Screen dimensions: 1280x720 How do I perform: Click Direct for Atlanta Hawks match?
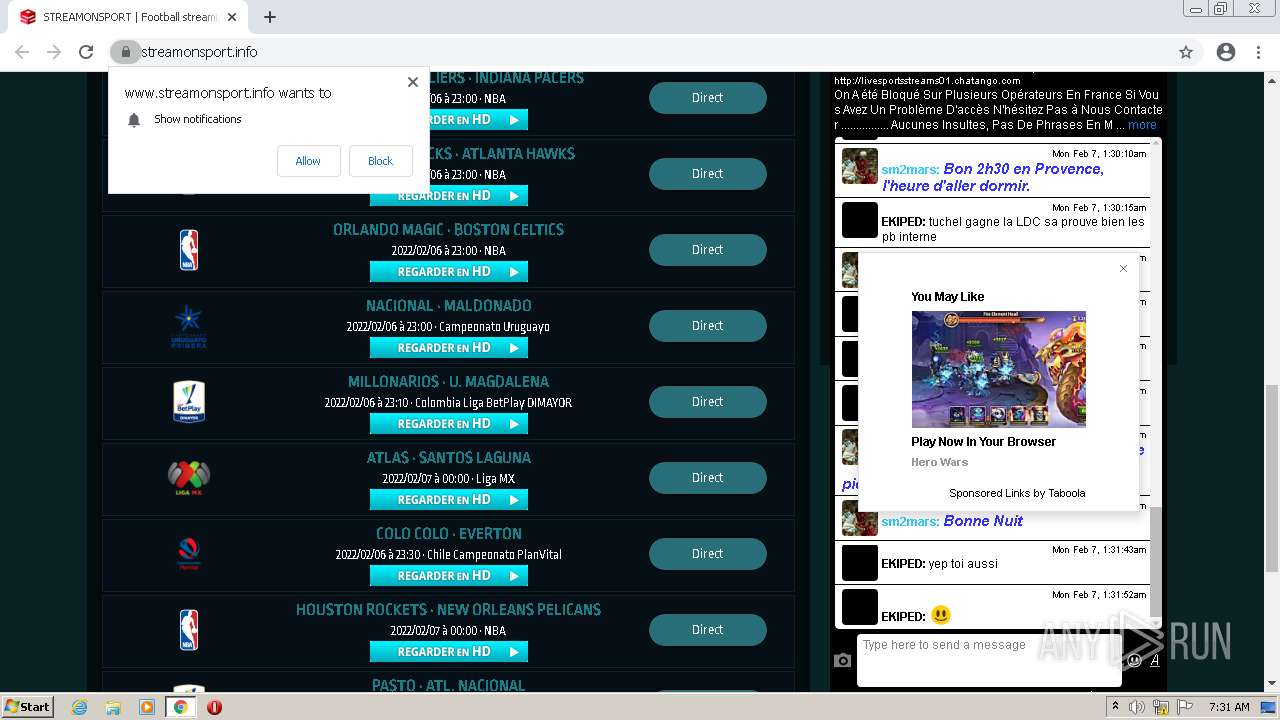coord(707,174)
